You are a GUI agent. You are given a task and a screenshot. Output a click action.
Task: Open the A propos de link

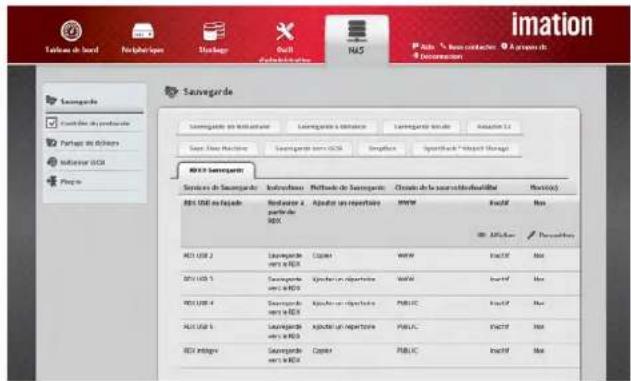click(524, 47)
